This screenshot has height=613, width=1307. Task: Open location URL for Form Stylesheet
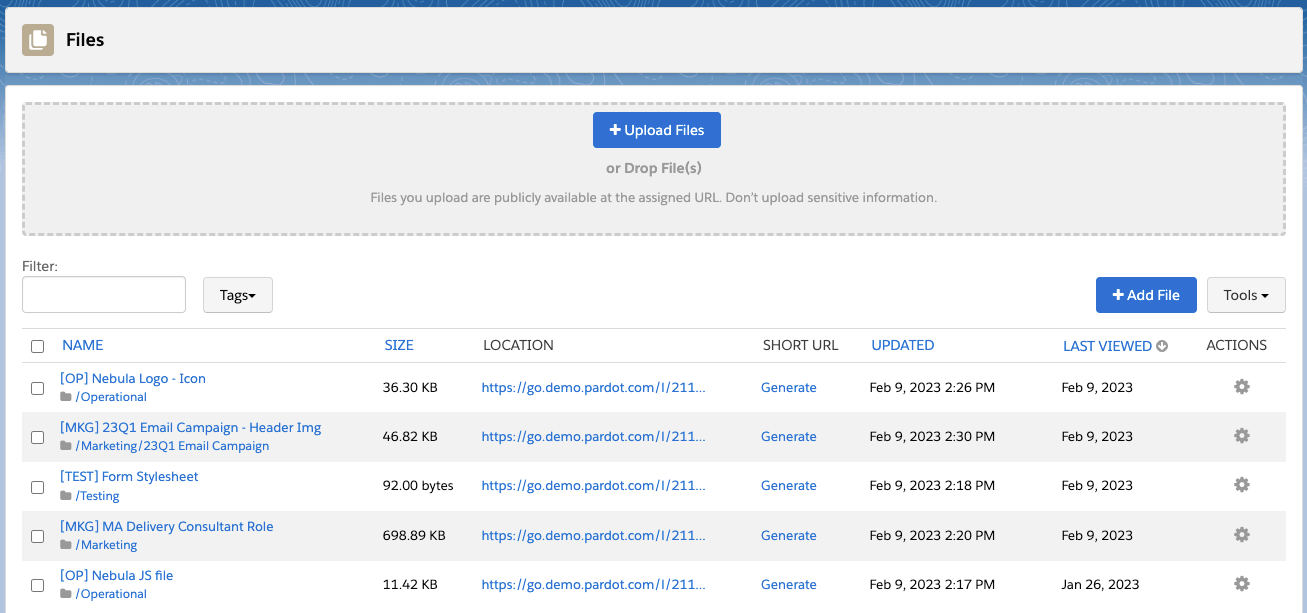[593, 485]
